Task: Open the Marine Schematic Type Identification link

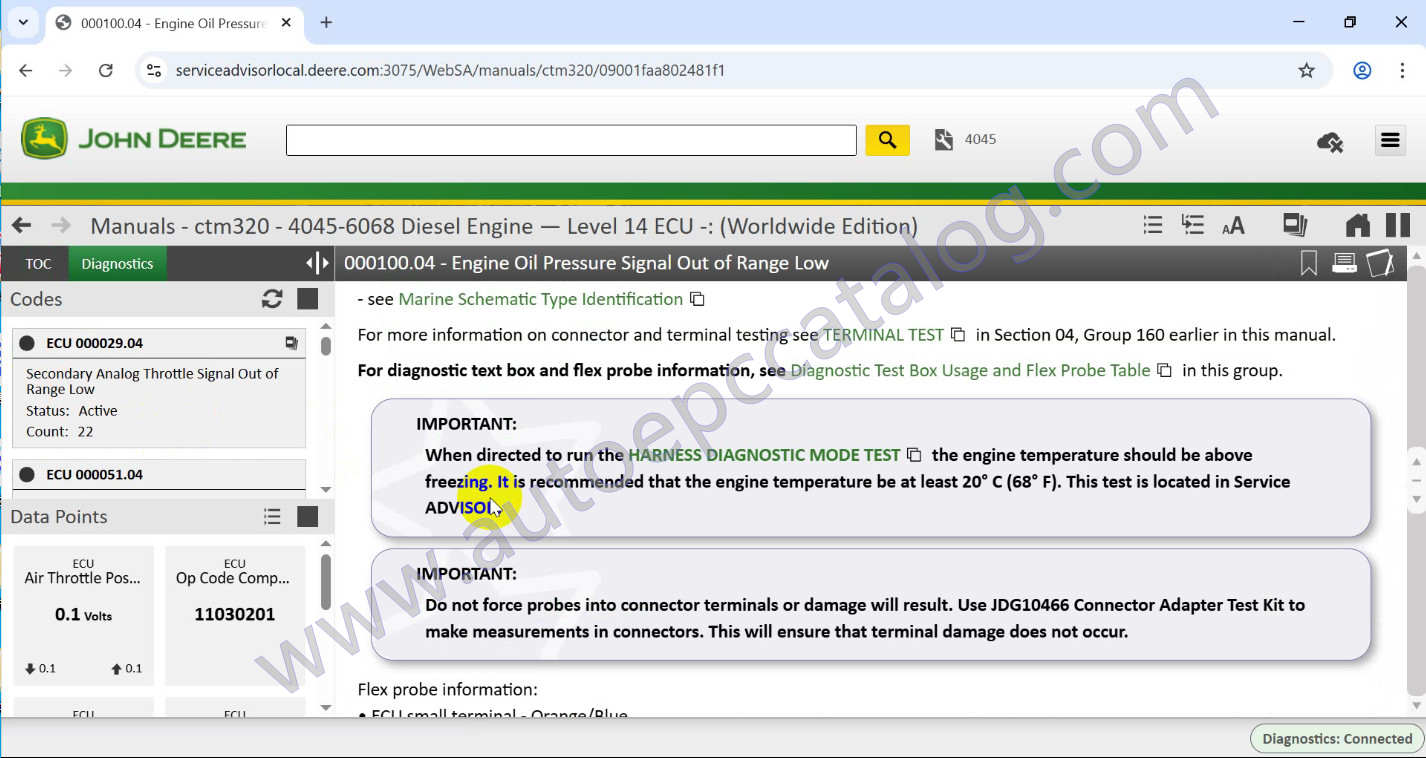Action: click(x=538, y=299)
